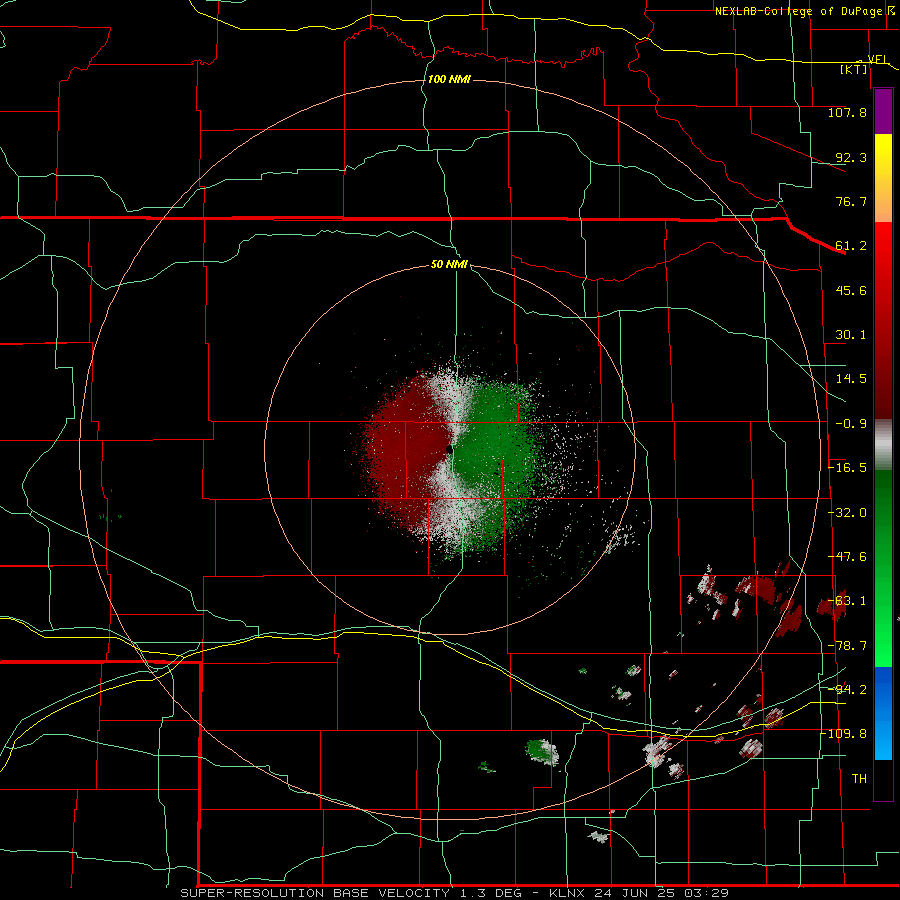Click the black radar site dot at center
This screenshot has height=900, width=900.
(449, 449)
